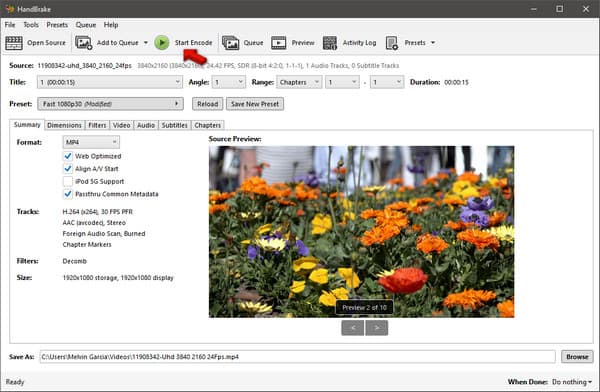
Task: Click the Duration value 00:00:15
Action: (x=457, y=82)
